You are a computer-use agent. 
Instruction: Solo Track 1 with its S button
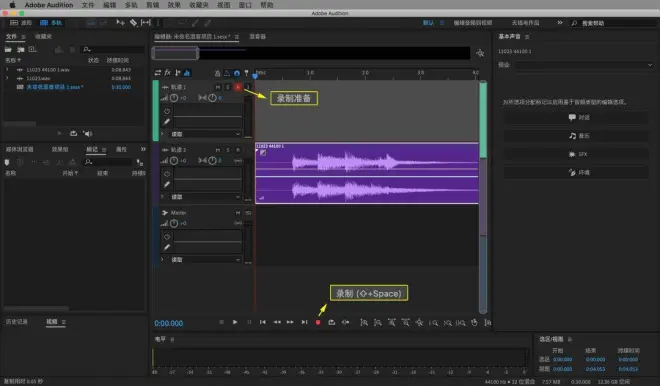coord(228,87)
